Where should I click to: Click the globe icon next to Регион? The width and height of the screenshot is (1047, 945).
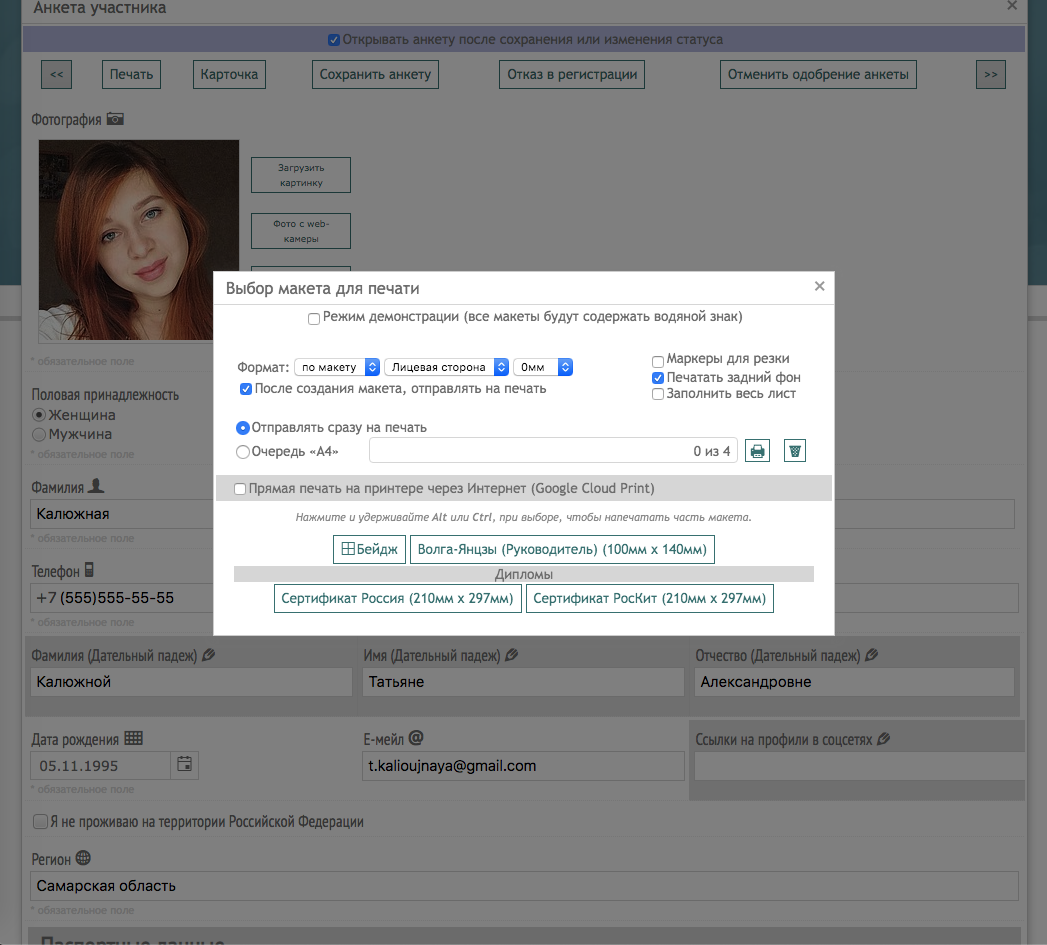(83, 858)
